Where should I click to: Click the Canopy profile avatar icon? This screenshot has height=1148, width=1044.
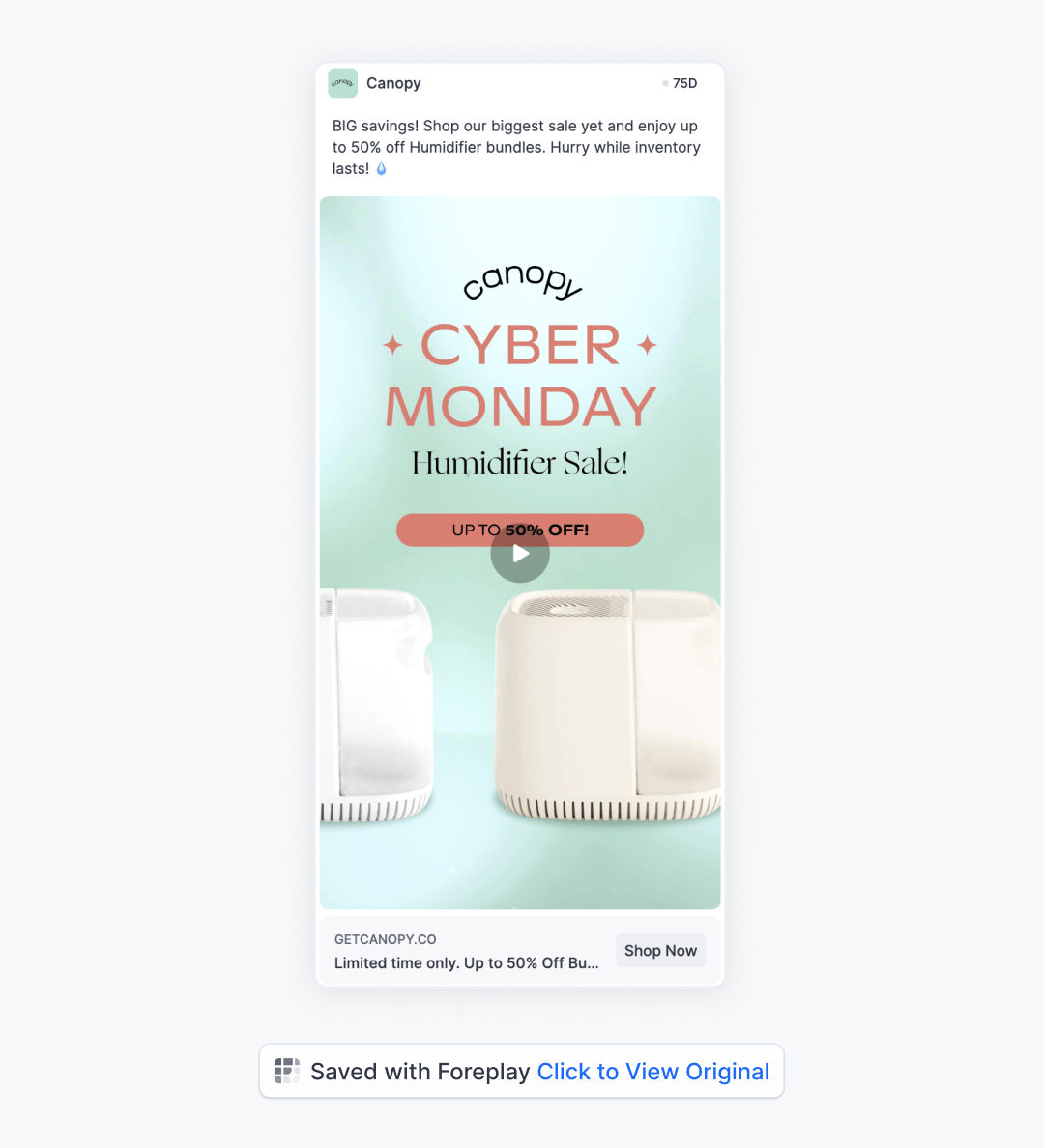click(x=342, y=83)
